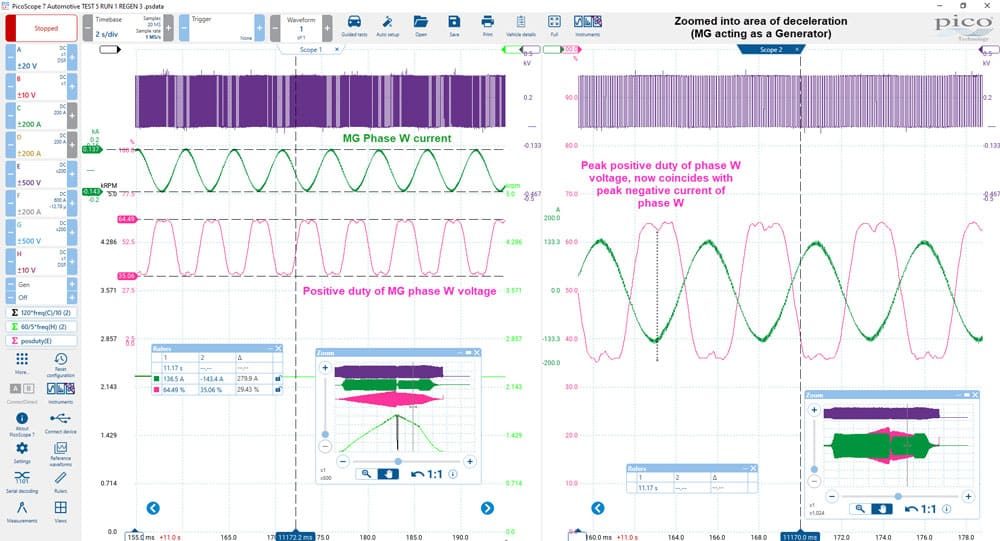
Task: Open the Guided tests car icon
Action: pos(353,26)
